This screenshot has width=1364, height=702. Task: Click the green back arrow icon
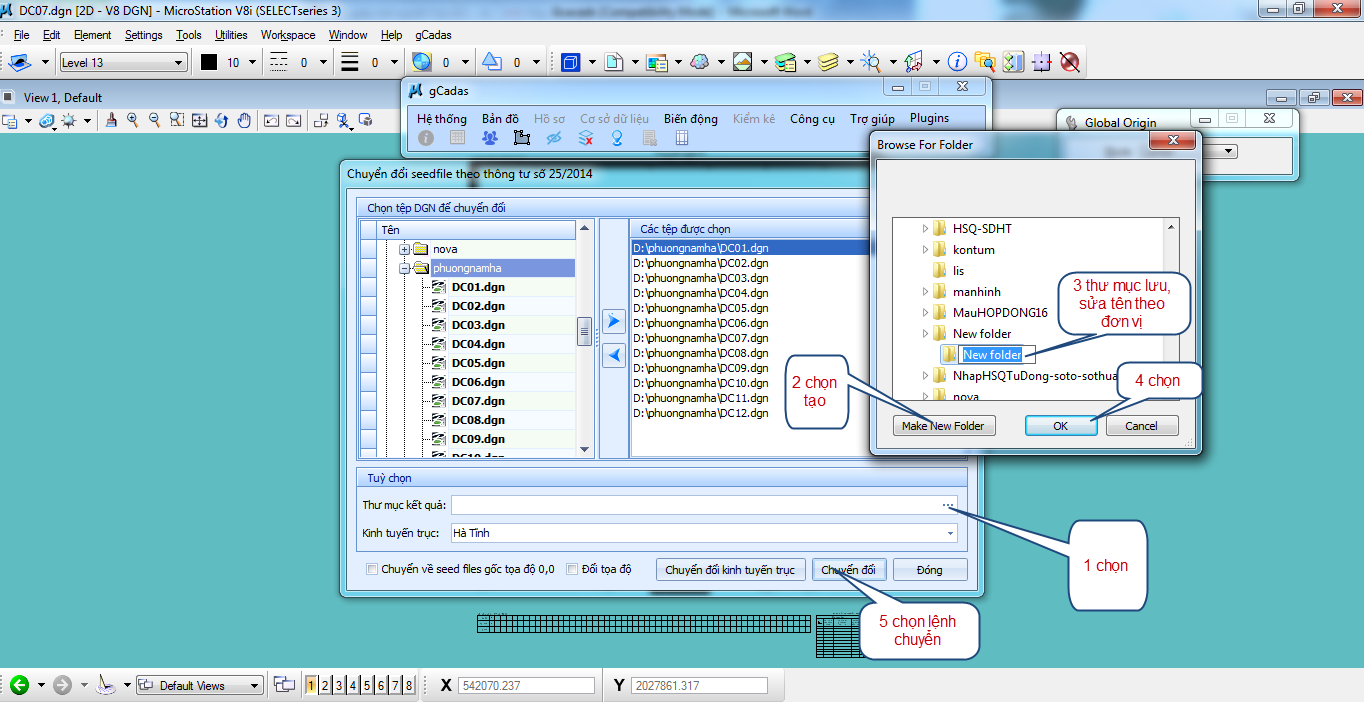tap(18, 685)
